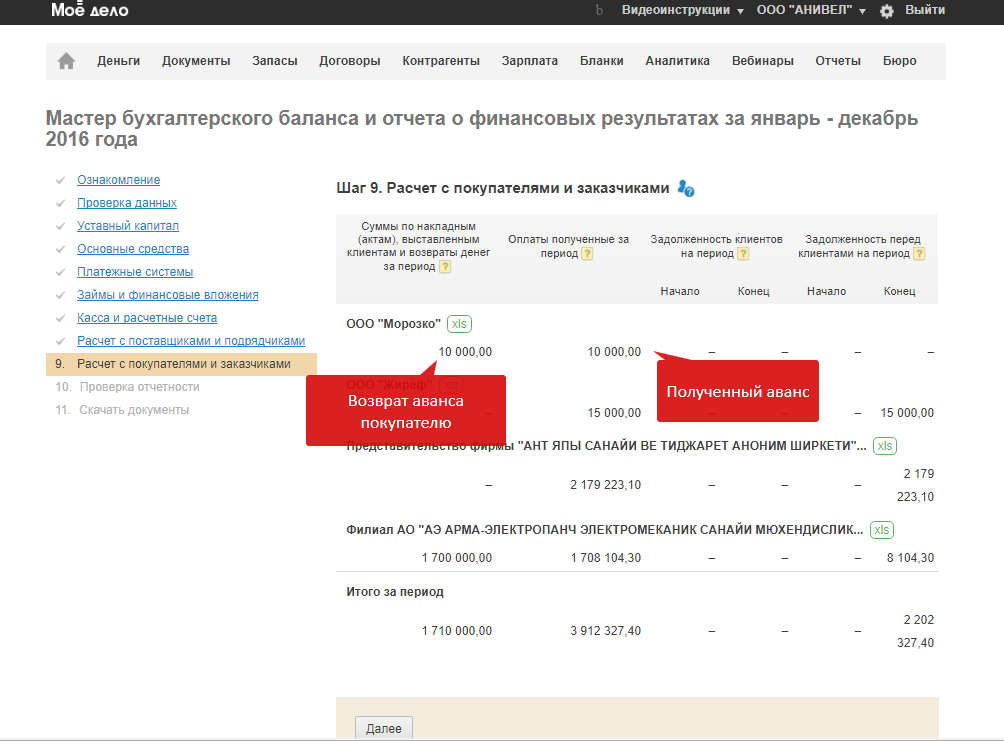
Task: Open the Вебинары menu
Action: click(x=763, y=61)
